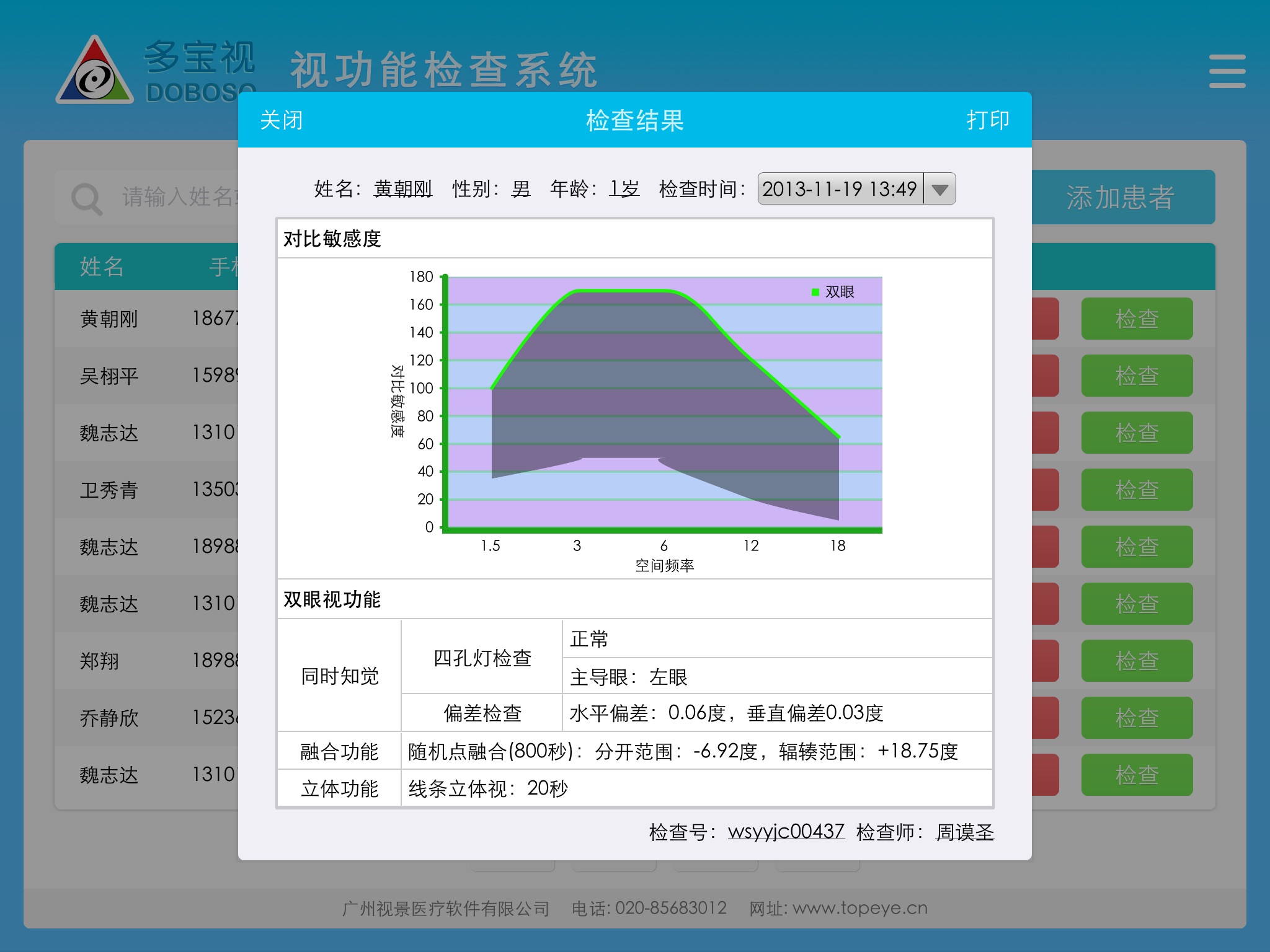Click 检查 button in 黄朝刚 row
The width and height of the screenshot is (1270, 952).
[x=1137, y=319]
